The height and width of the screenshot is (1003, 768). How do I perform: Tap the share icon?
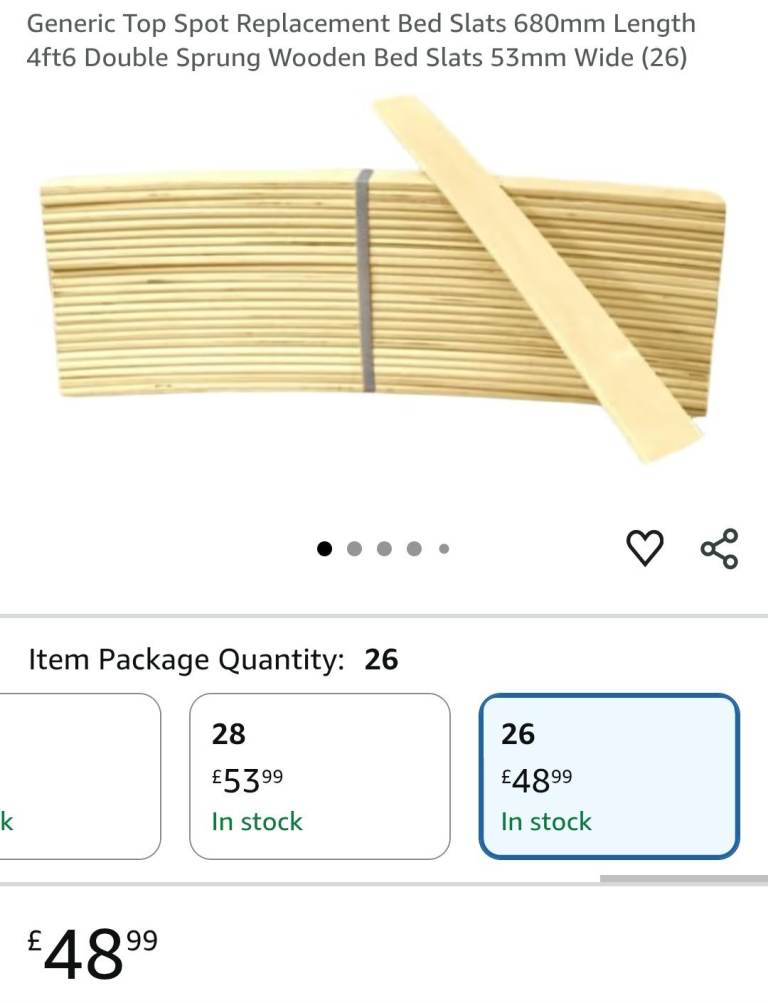(x=719, y=548)
